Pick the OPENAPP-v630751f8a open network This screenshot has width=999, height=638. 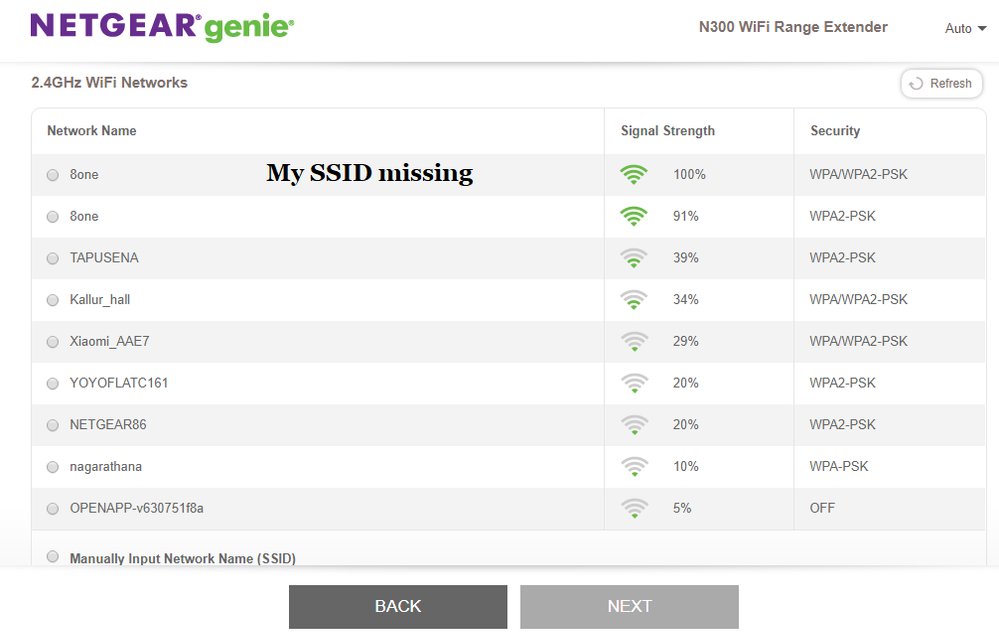coord(53,509)
